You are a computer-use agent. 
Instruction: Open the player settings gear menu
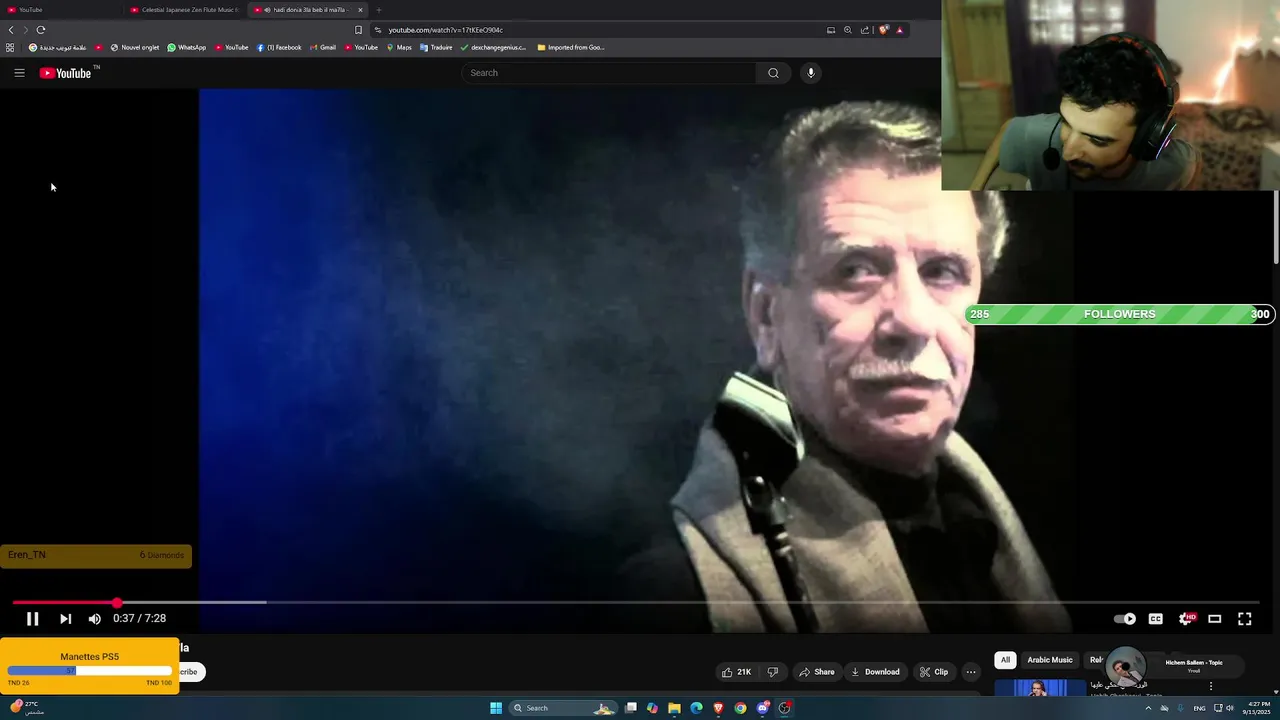[1186, 619]
